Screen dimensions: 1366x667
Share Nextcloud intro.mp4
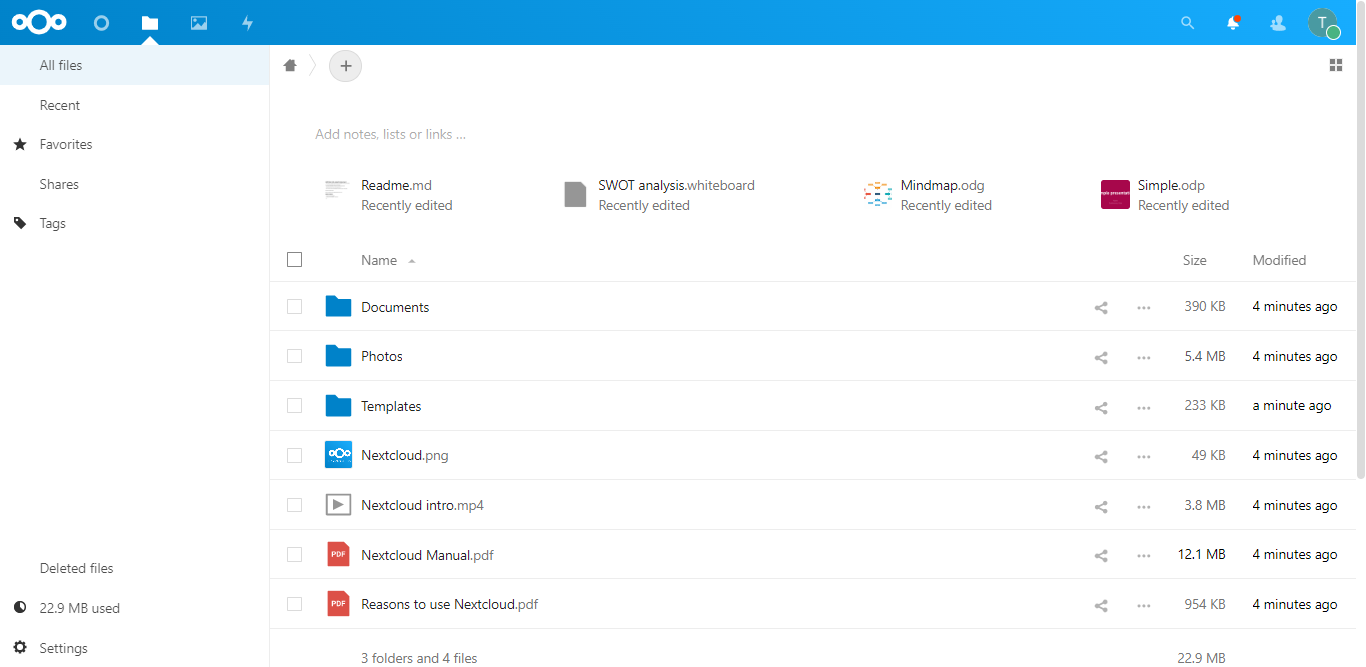point(1101,506)
